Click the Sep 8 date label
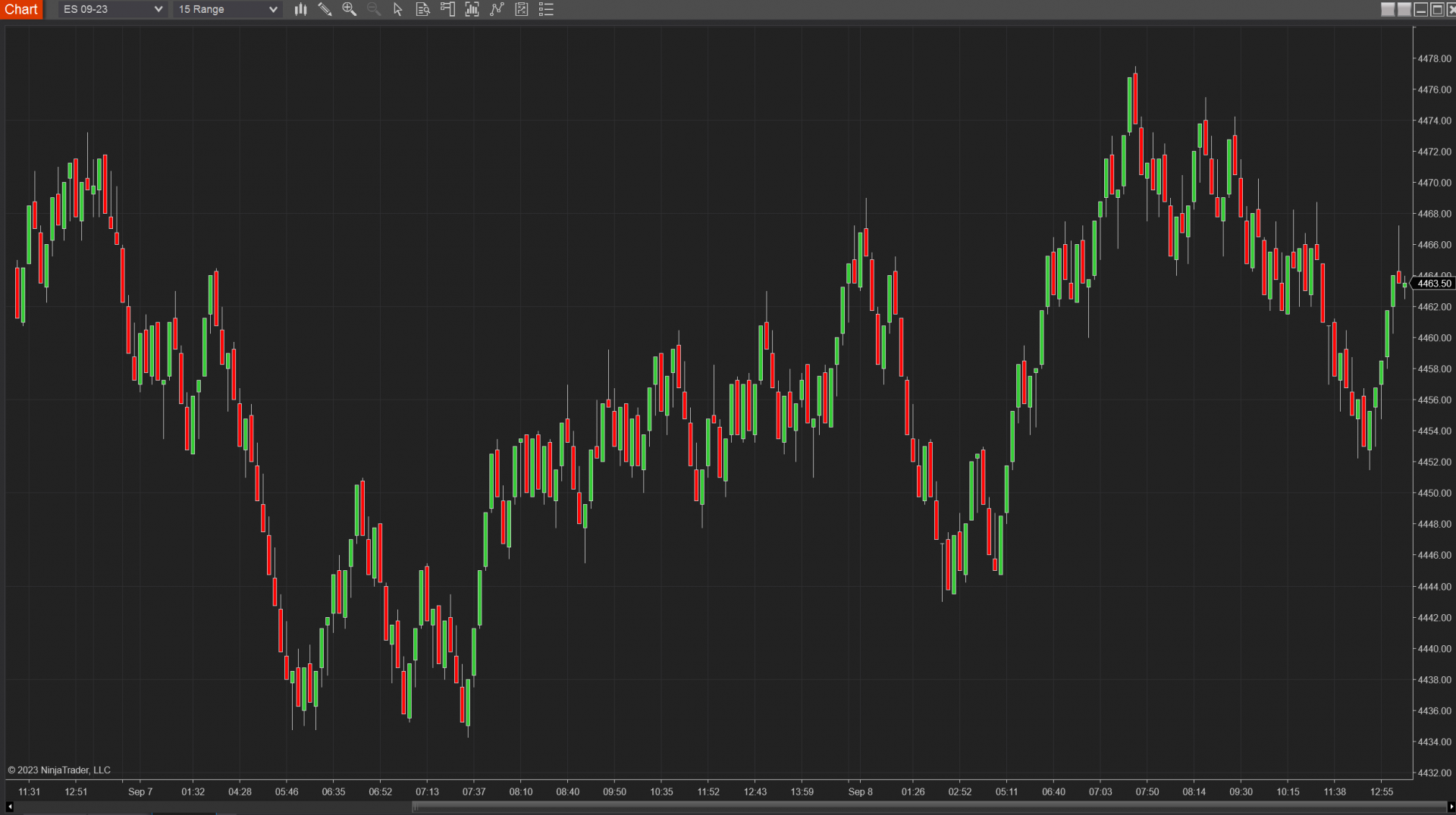This screenshot has width=1456, height=815. tap(860, 791)
